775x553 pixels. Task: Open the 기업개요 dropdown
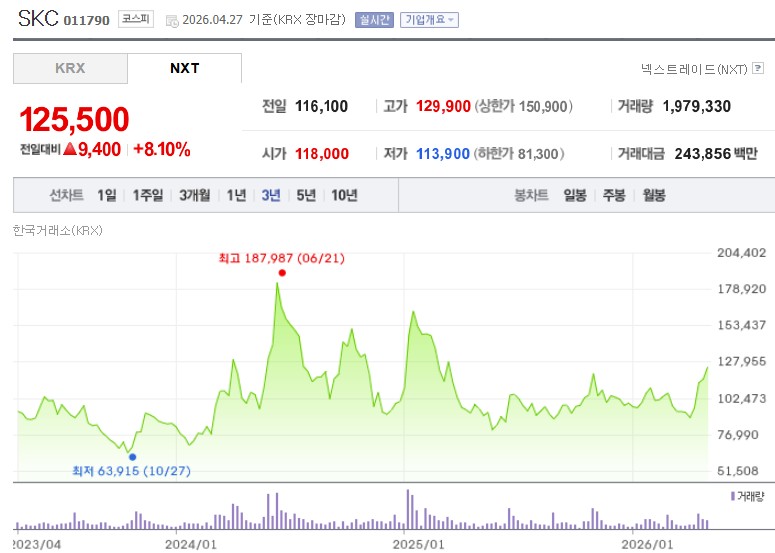429,20
